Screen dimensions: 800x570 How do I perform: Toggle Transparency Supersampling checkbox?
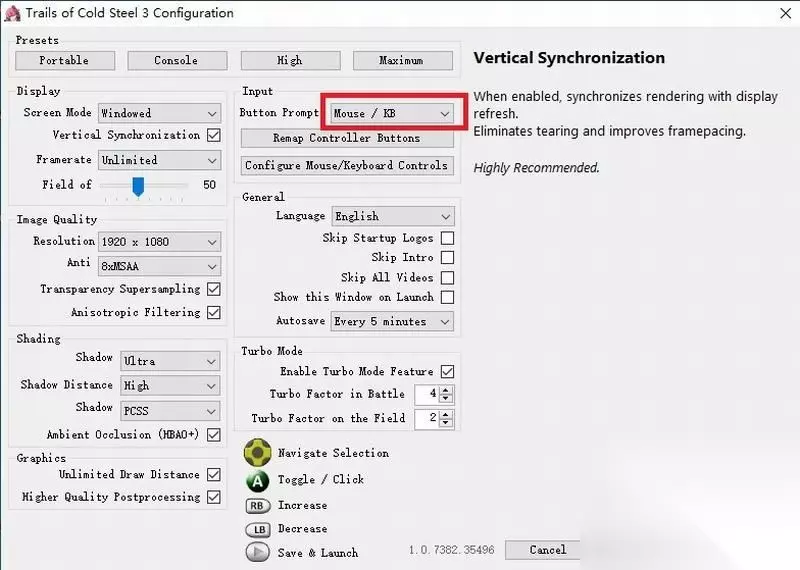pos(214,289)
